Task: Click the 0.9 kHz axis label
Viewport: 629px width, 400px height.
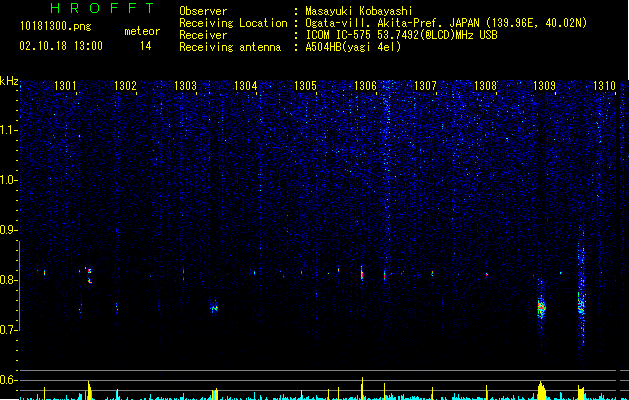Action: point(9,230)
